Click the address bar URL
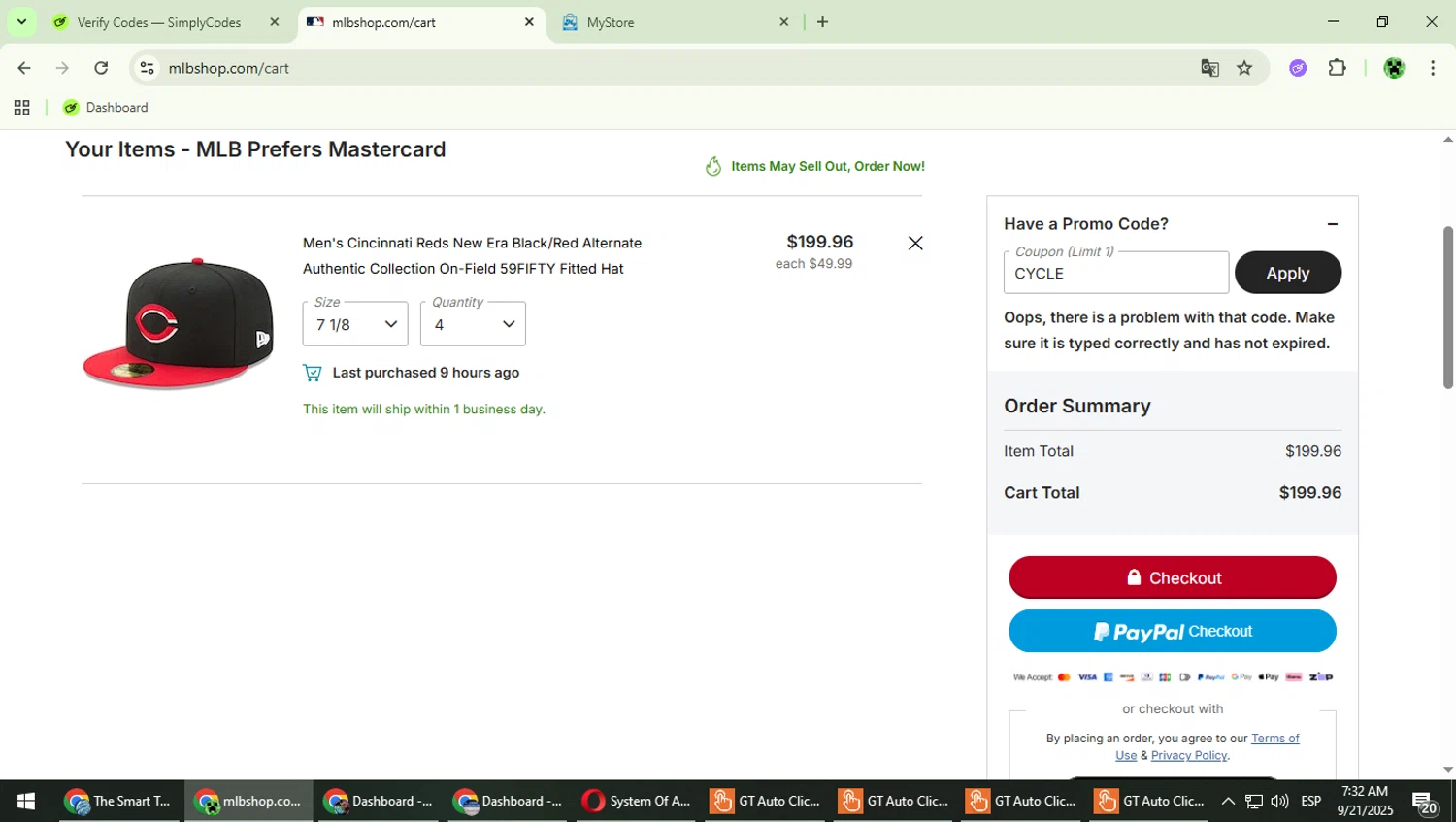The width and height of the screenshot is (1456, 822). tap(229, 68)
